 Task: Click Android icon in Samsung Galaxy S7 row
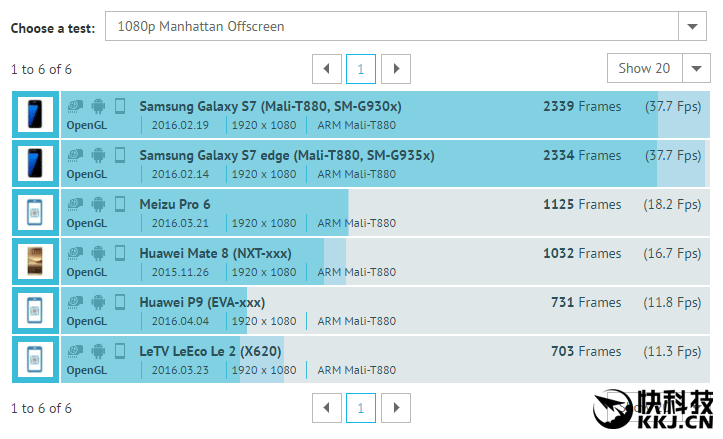tap(98, 106)
